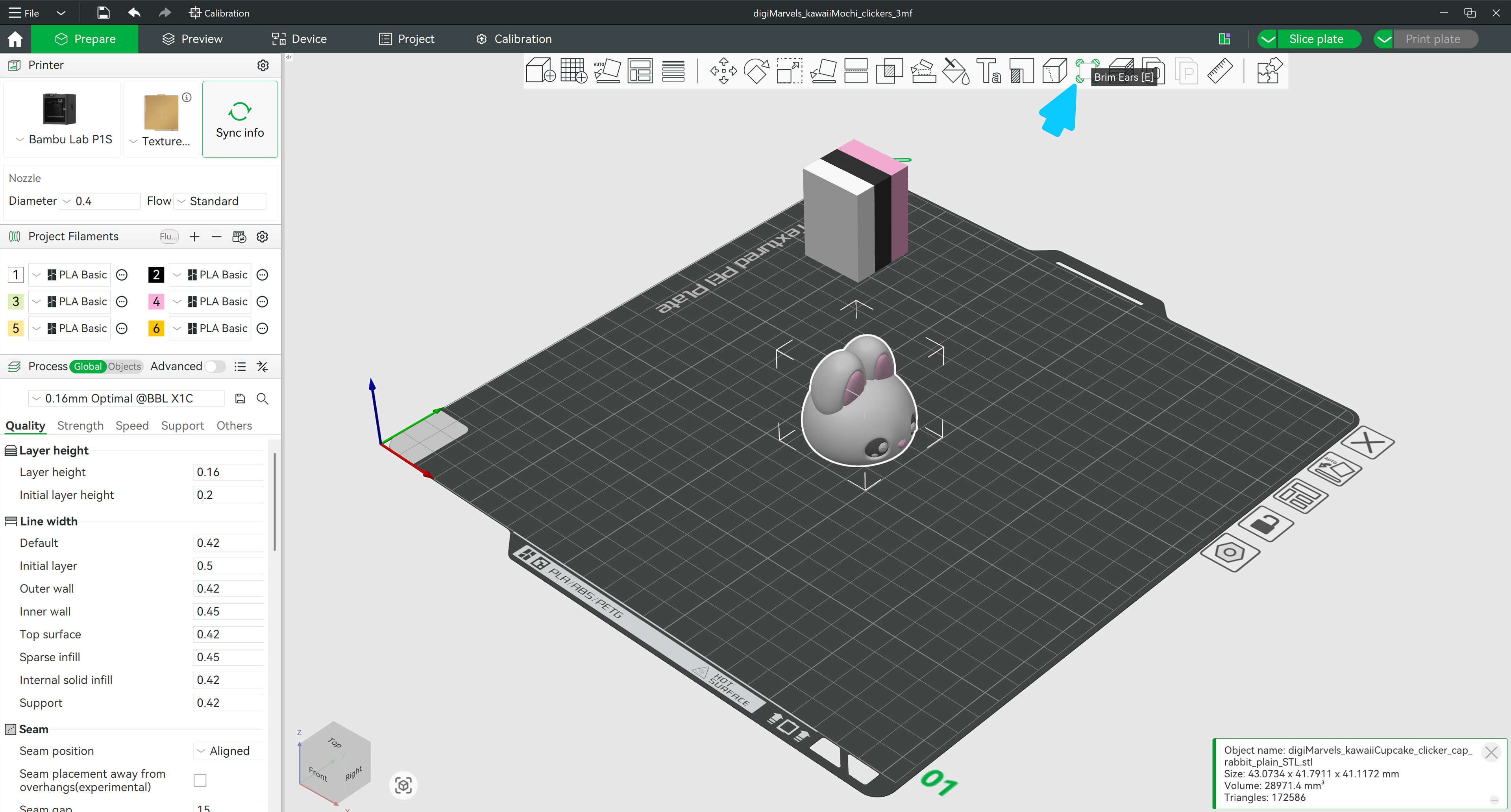This screenshot has width=1511, height=812.
Task: Open Project Filaments settings gear
Action: pos(262,237)
